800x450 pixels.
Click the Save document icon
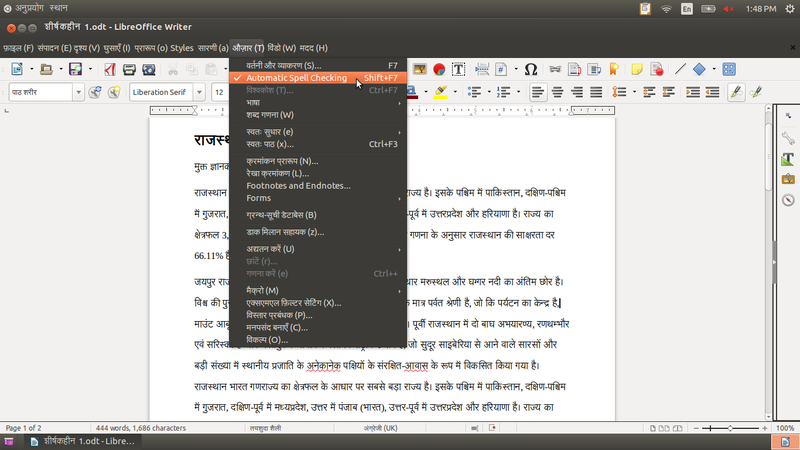[76, 69]
